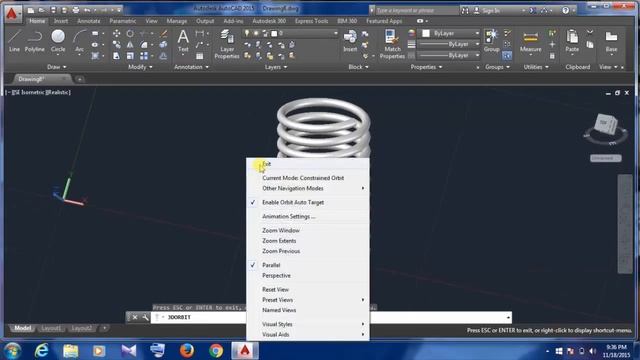This screenshot has height=360, width=640.
Task: Click the Measure tool
Action: [531, 41]
